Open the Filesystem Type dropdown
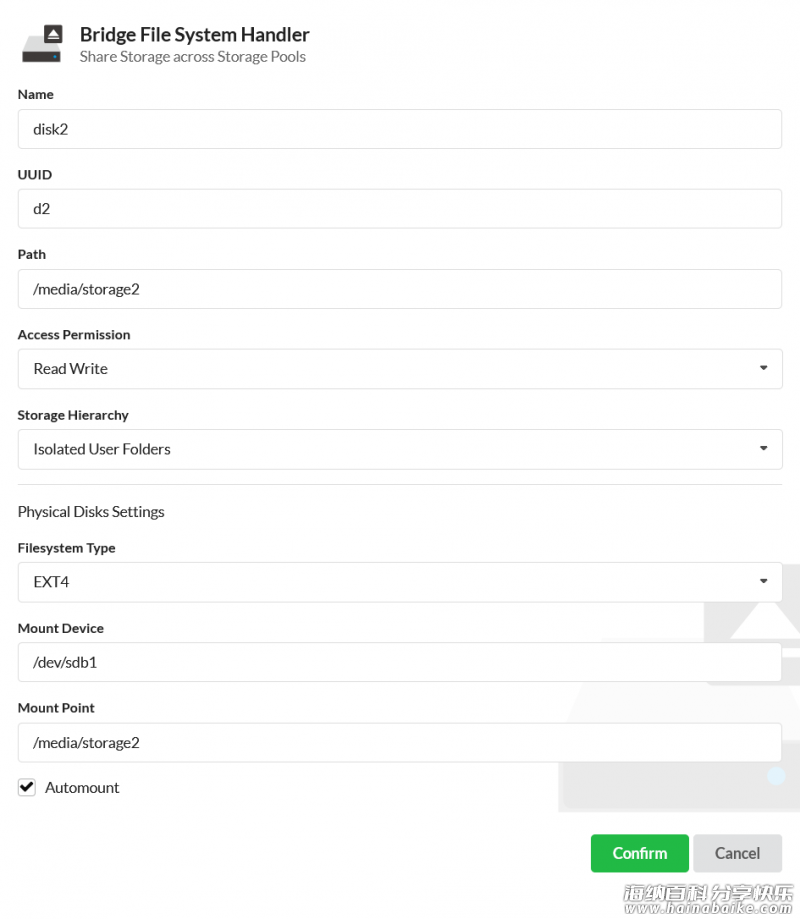The height and width of the screenshot is (919, 800). coord(400,582)
